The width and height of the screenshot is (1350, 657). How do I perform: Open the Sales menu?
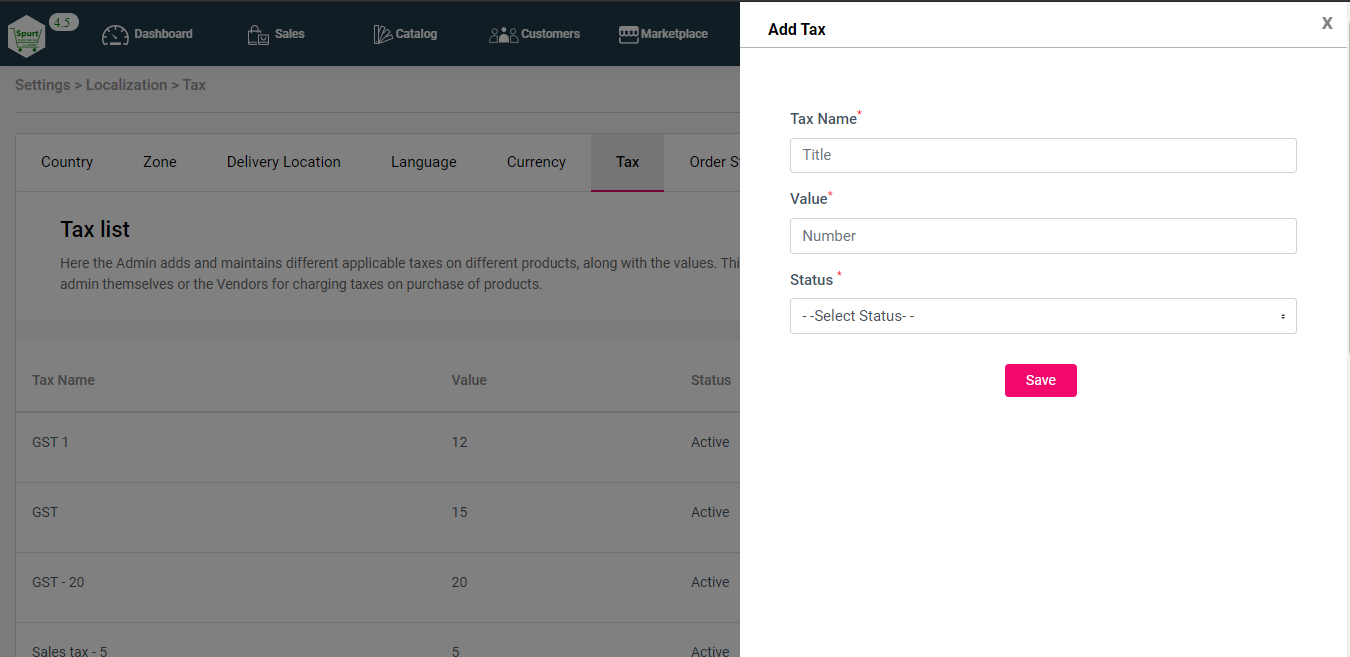276,34
